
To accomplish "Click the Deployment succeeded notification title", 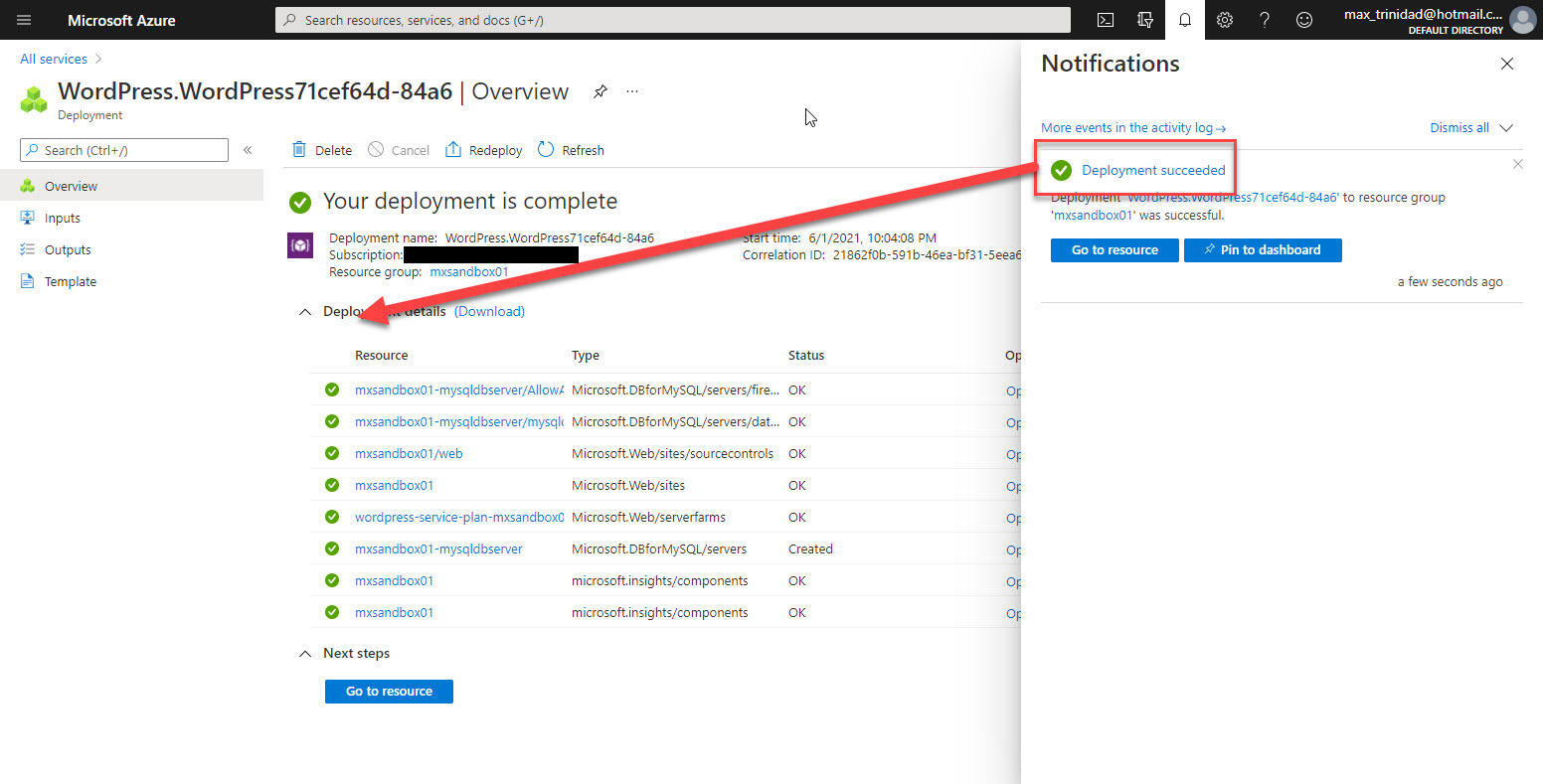I will point(1153,170).
